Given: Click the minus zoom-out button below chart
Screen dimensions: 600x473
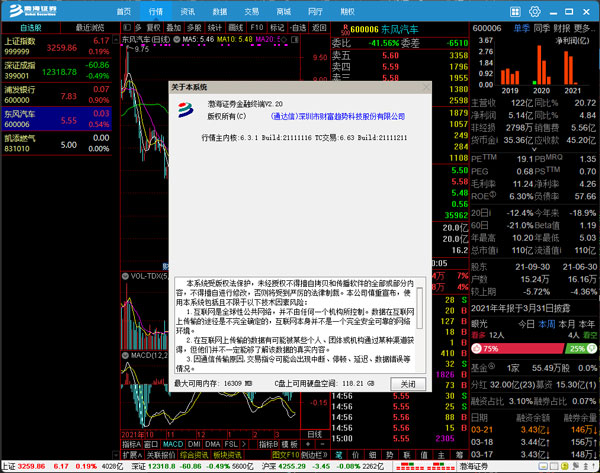Looking at the screenshot, I should [x=323, y=444].
